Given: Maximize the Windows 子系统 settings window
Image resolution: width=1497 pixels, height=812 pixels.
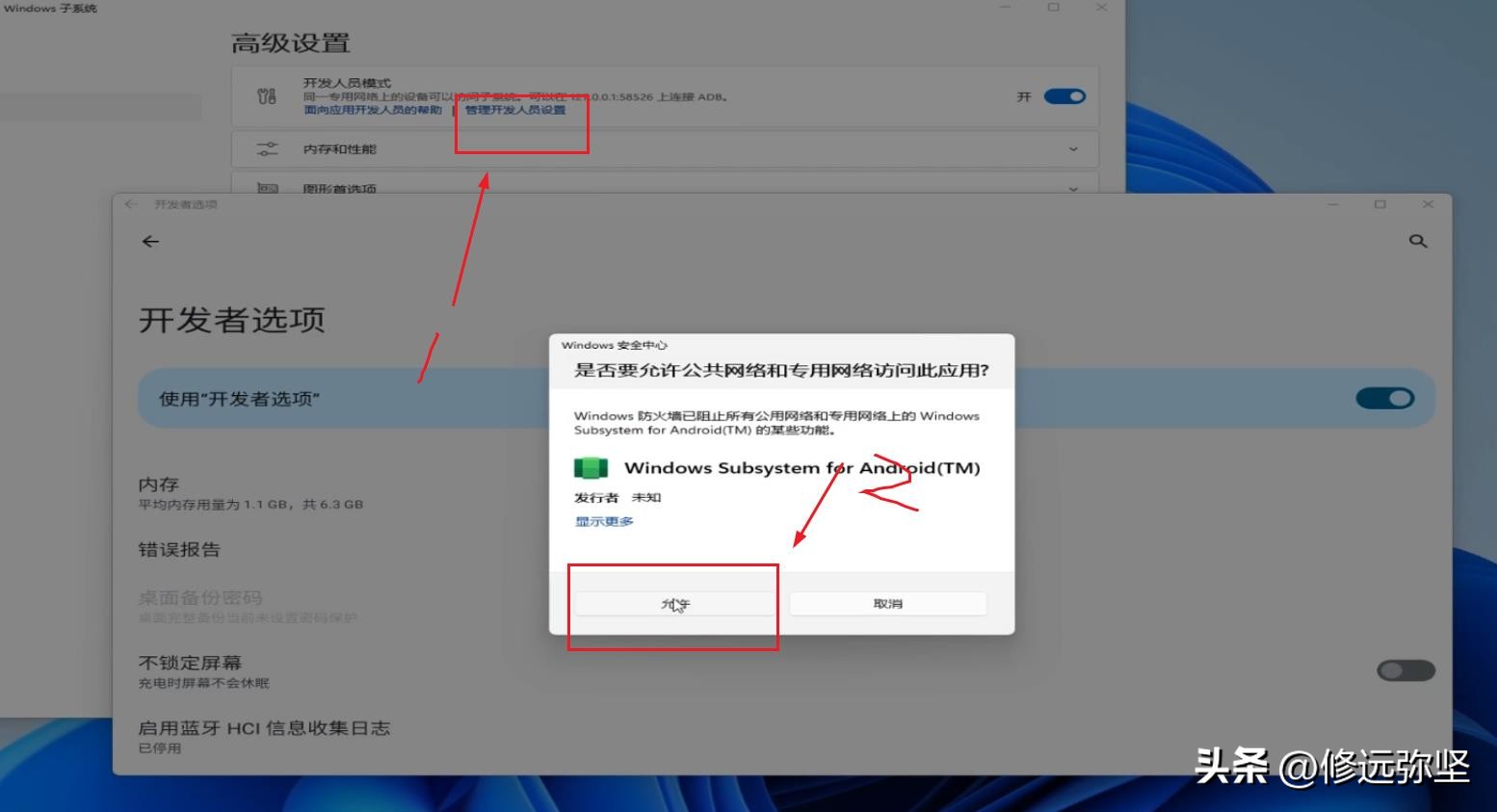Looking at the screenshot, I should tap(1053, 7).
